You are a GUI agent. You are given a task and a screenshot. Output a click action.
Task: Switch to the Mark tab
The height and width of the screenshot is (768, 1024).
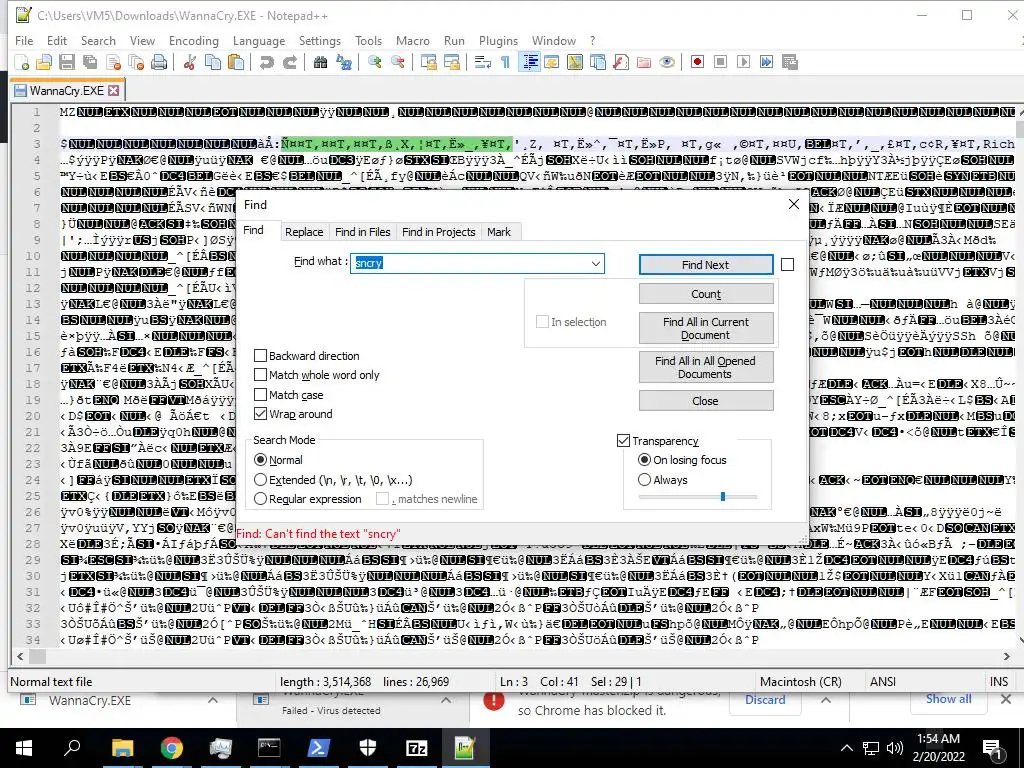coord(499,232)
